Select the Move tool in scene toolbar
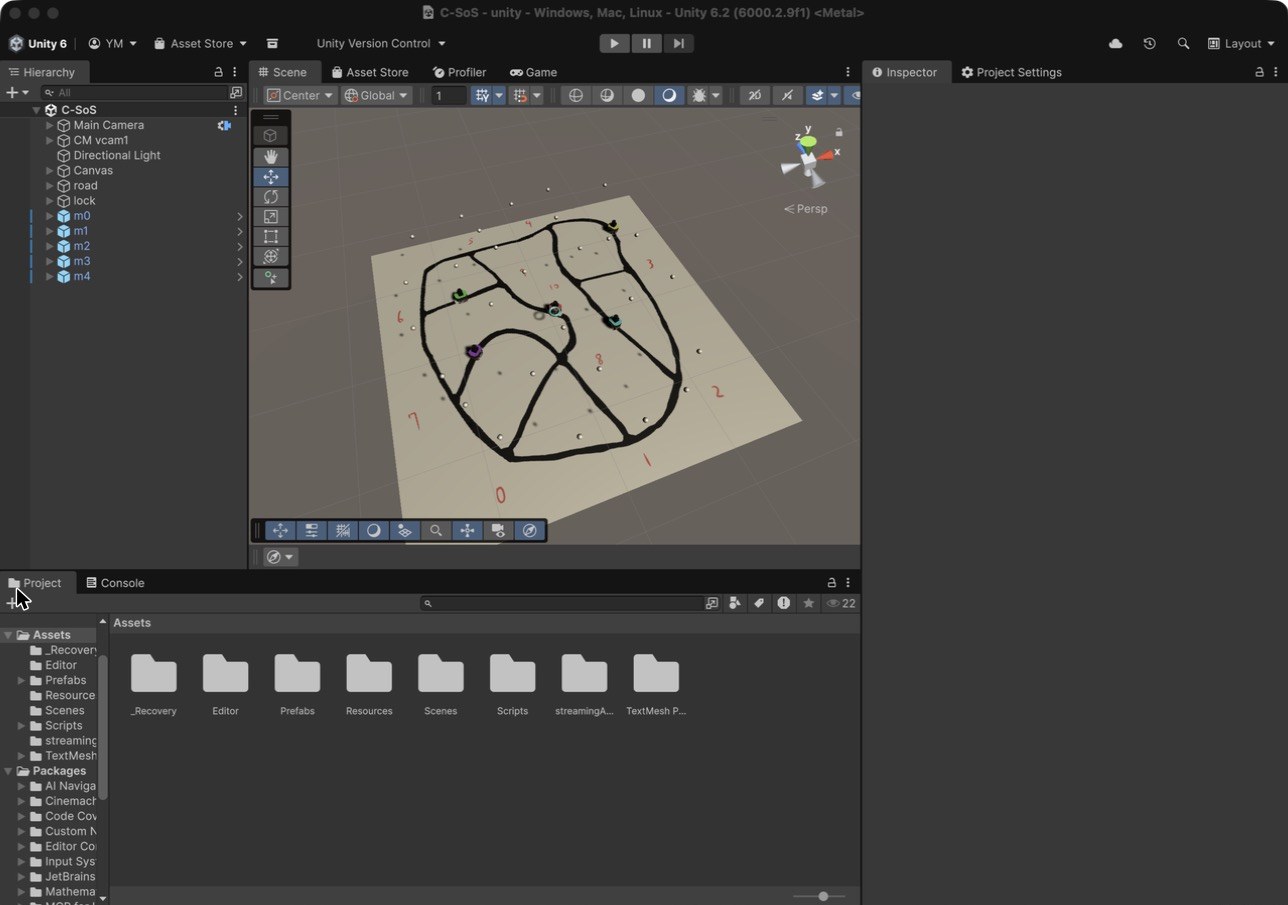Screen dimensions: 1288x905 [x=270, y=177]
